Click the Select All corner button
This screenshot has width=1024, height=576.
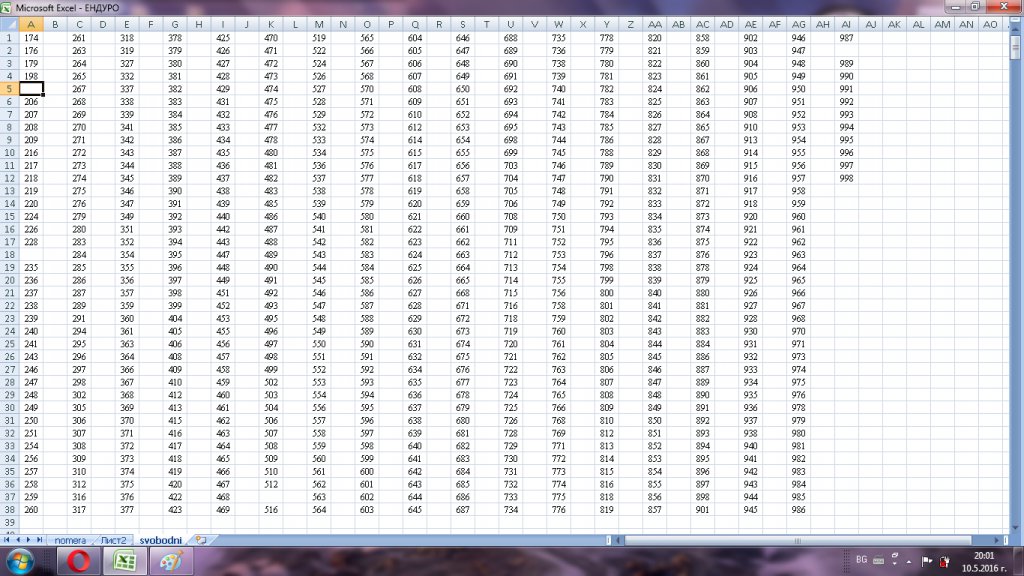pos(9,24)
